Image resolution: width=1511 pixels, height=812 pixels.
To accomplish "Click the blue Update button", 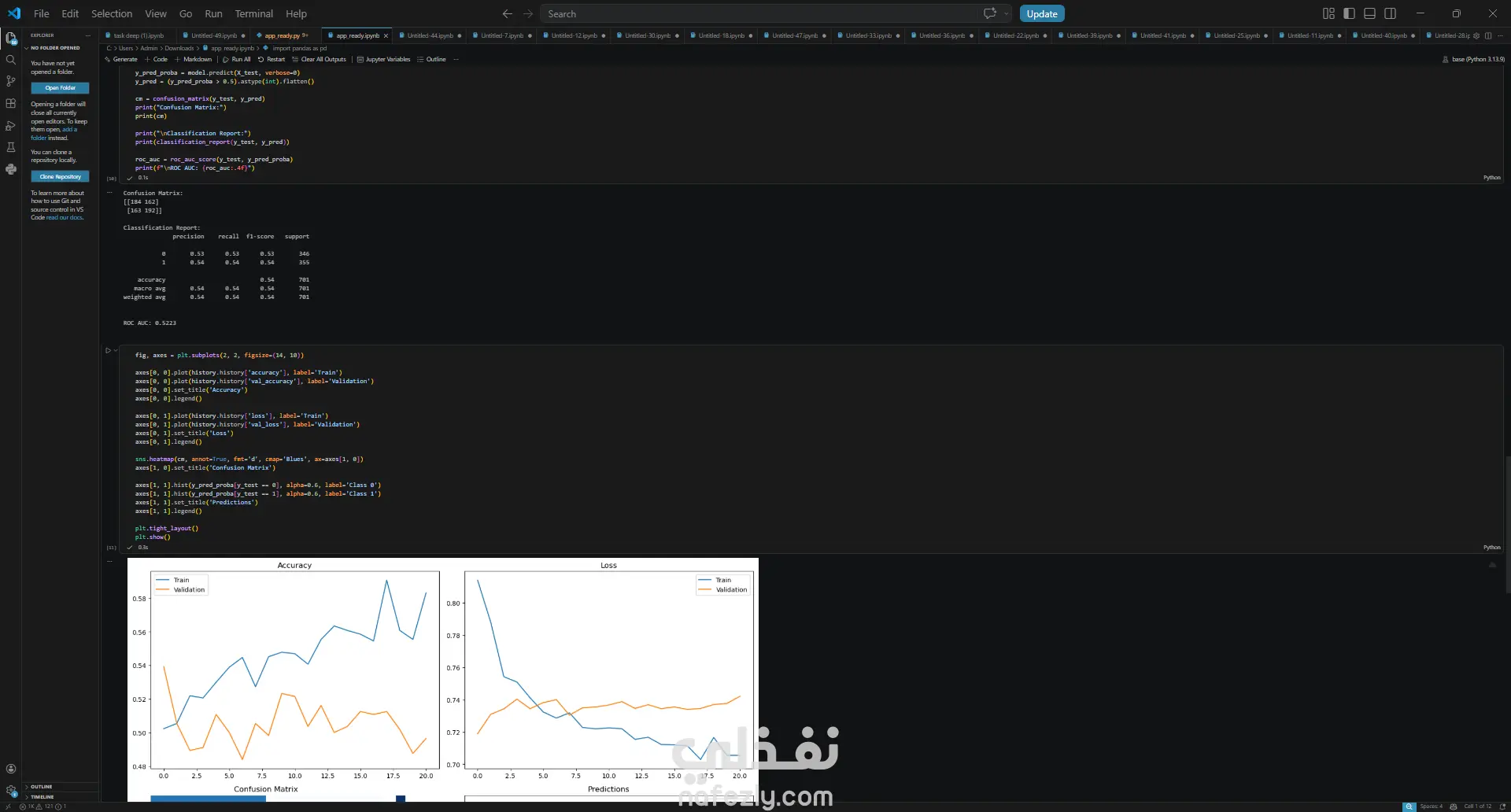I will point(1042,13).
